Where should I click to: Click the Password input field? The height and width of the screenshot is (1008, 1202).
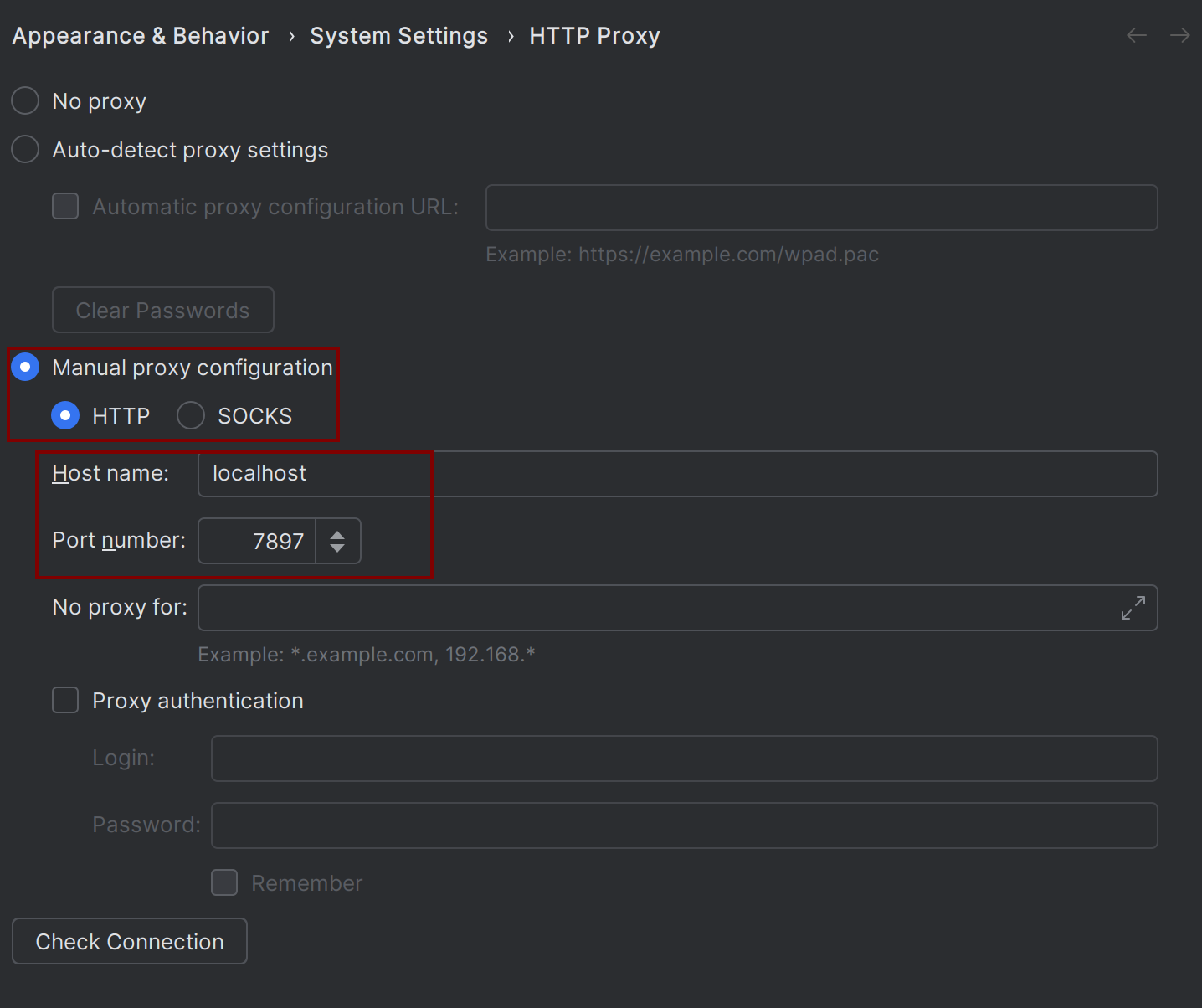pyautogui.click(x=685, y=825)
